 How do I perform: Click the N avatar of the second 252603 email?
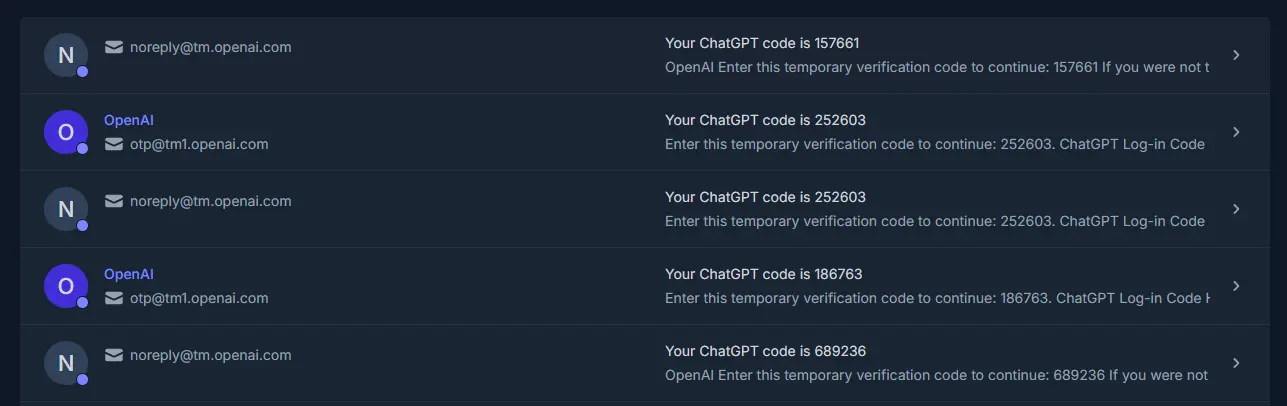[x=66, y=209]
